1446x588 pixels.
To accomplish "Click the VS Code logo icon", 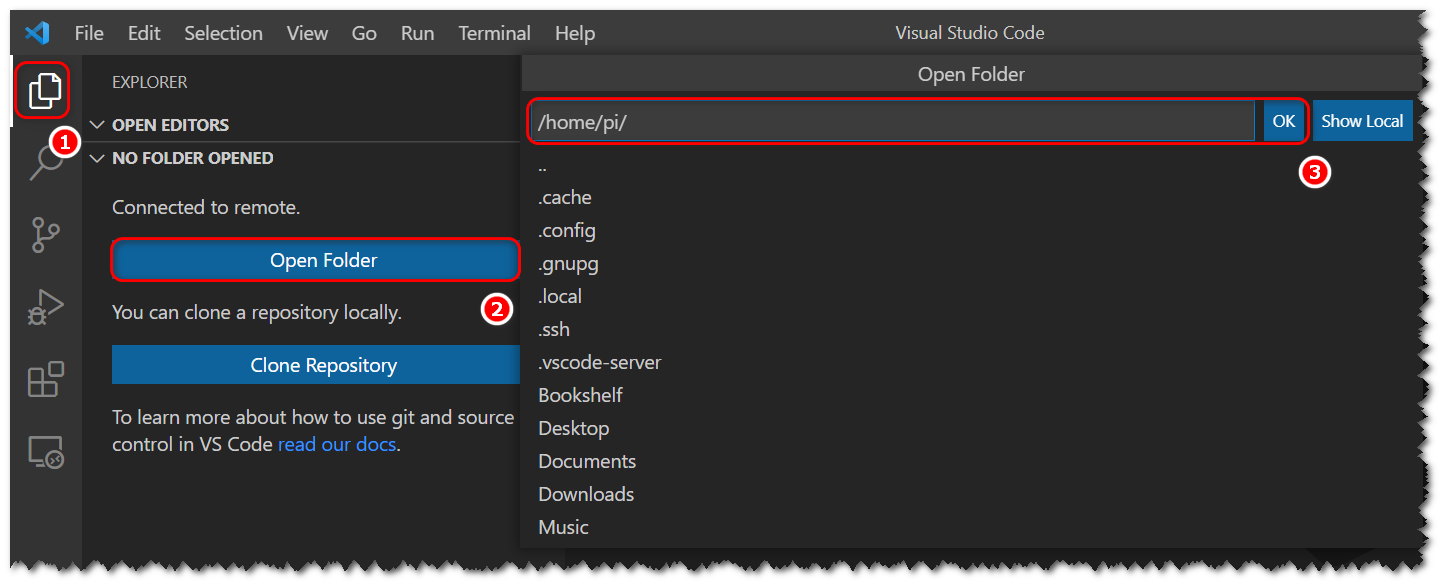I will [x=37, y=33].
